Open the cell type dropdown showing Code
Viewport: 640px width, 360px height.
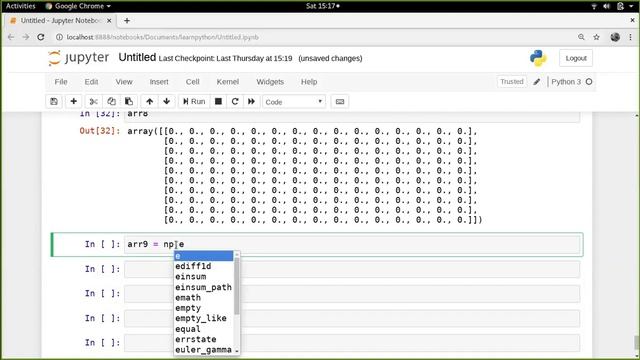(x=294, y=102)
